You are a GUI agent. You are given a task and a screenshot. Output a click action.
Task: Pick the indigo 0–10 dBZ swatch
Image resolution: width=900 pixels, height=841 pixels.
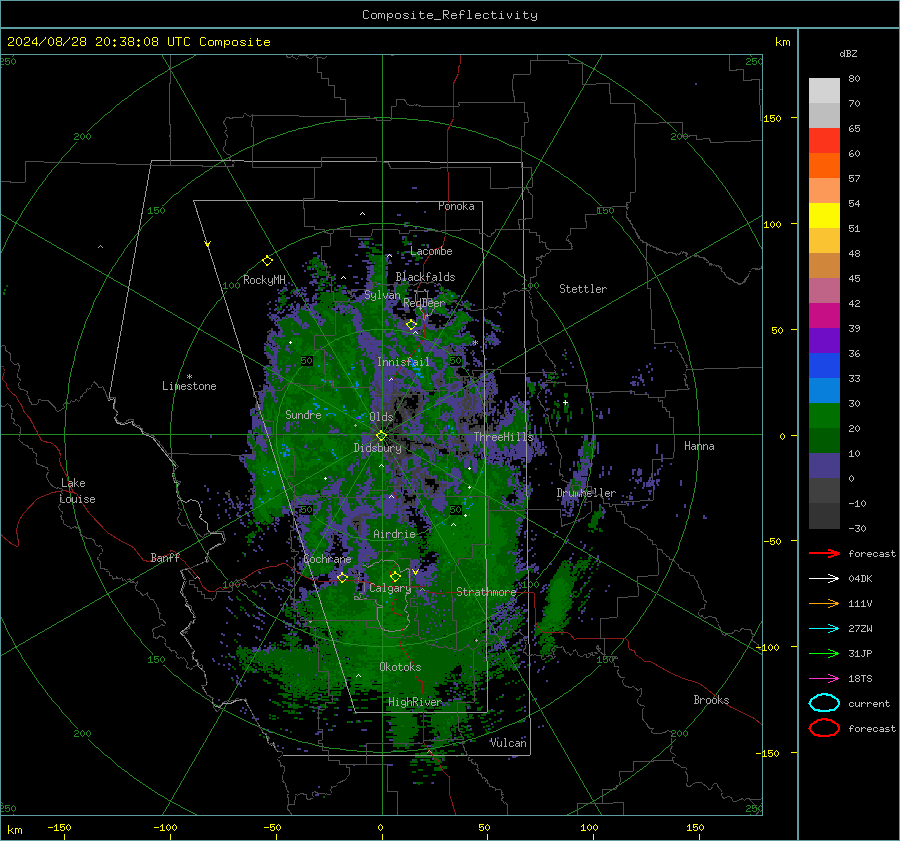coord(824,466)
